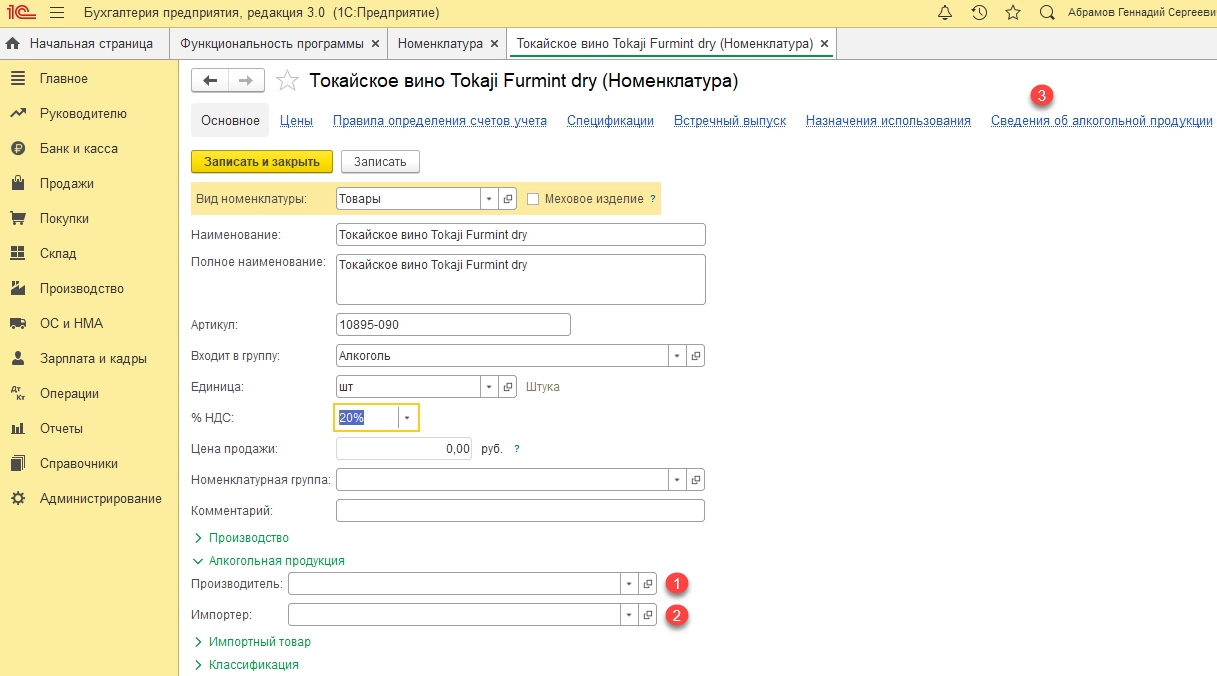The image size is (1217, 676).
Task: Open Банк и касса section
Action: click(x=78, y=149)
